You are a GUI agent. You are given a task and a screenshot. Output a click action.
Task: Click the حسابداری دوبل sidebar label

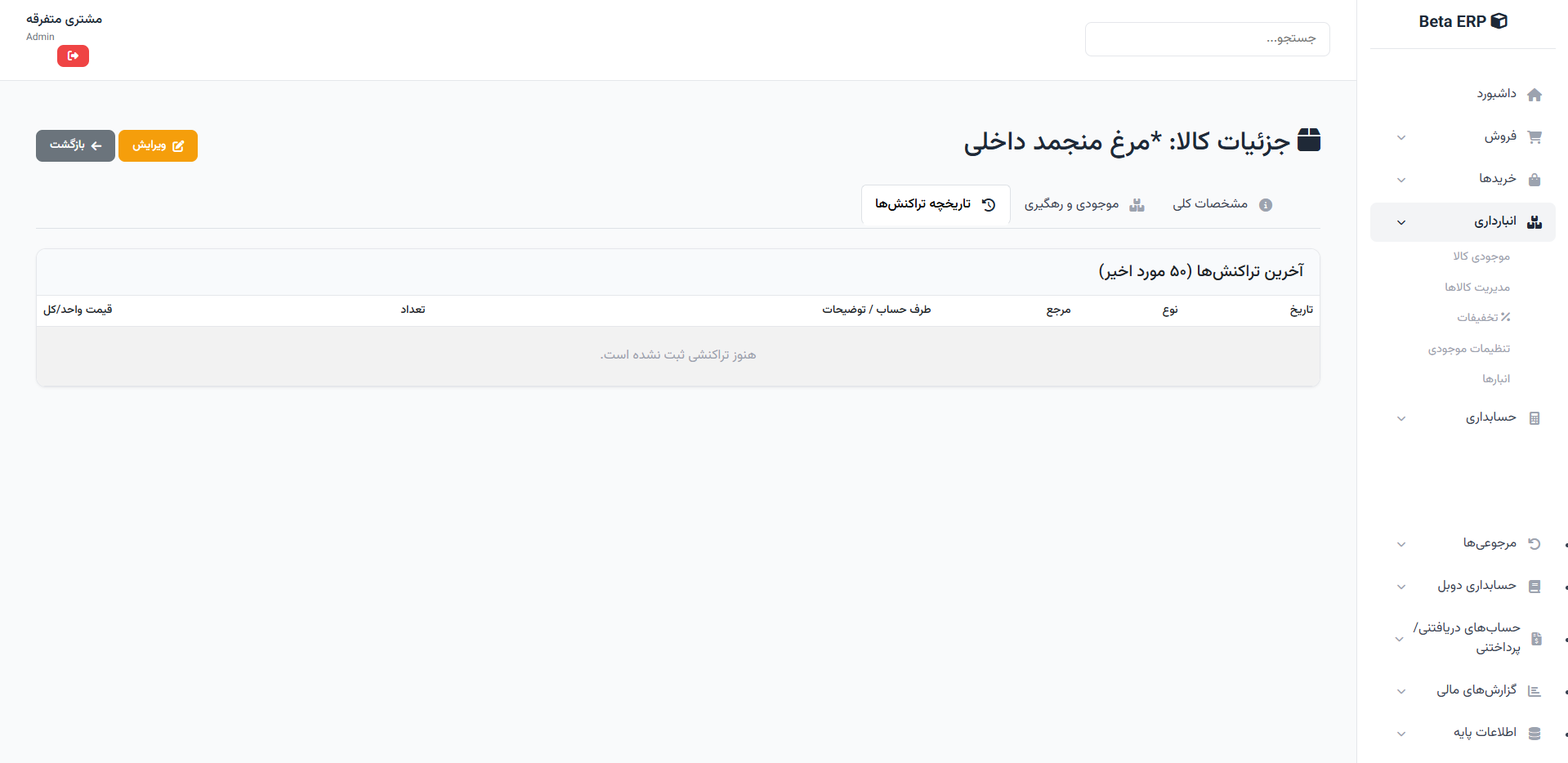click(x=1476, y=586)
